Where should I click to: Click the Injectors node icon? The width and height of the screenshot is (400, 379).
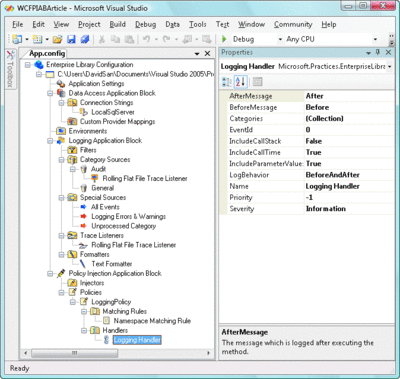[72, 283]
